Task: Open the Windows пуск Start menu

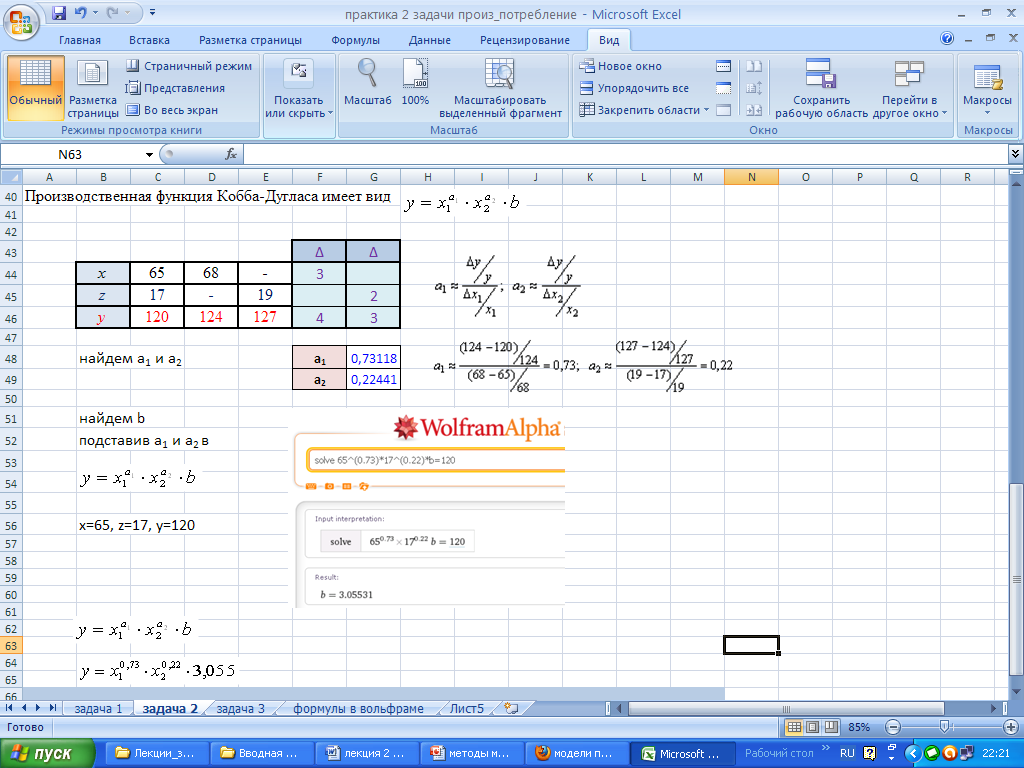Action: point(48,754)
